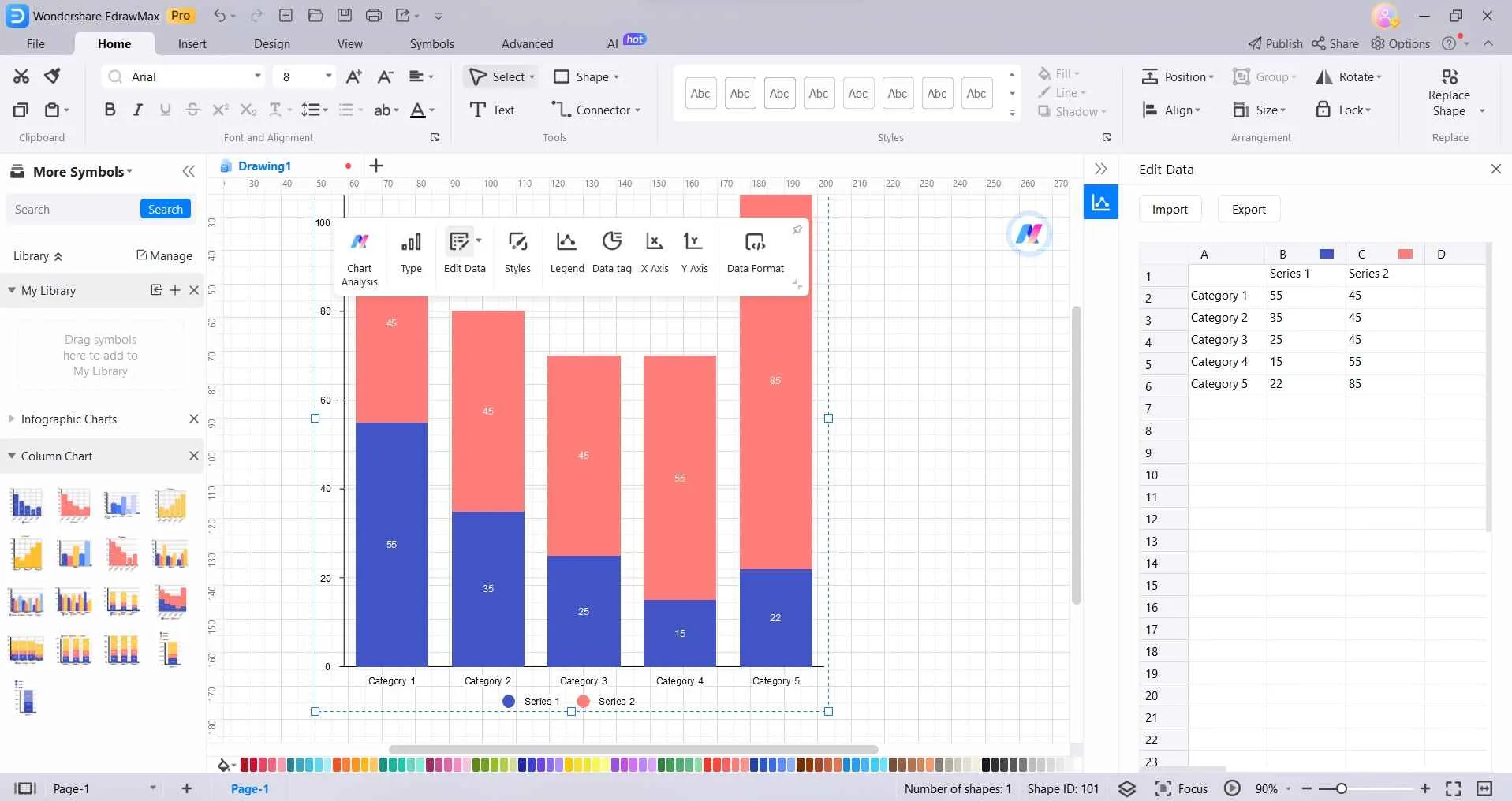
Task: Select the Connector tool
Action: pyautogui.click(x=595, y=110)
